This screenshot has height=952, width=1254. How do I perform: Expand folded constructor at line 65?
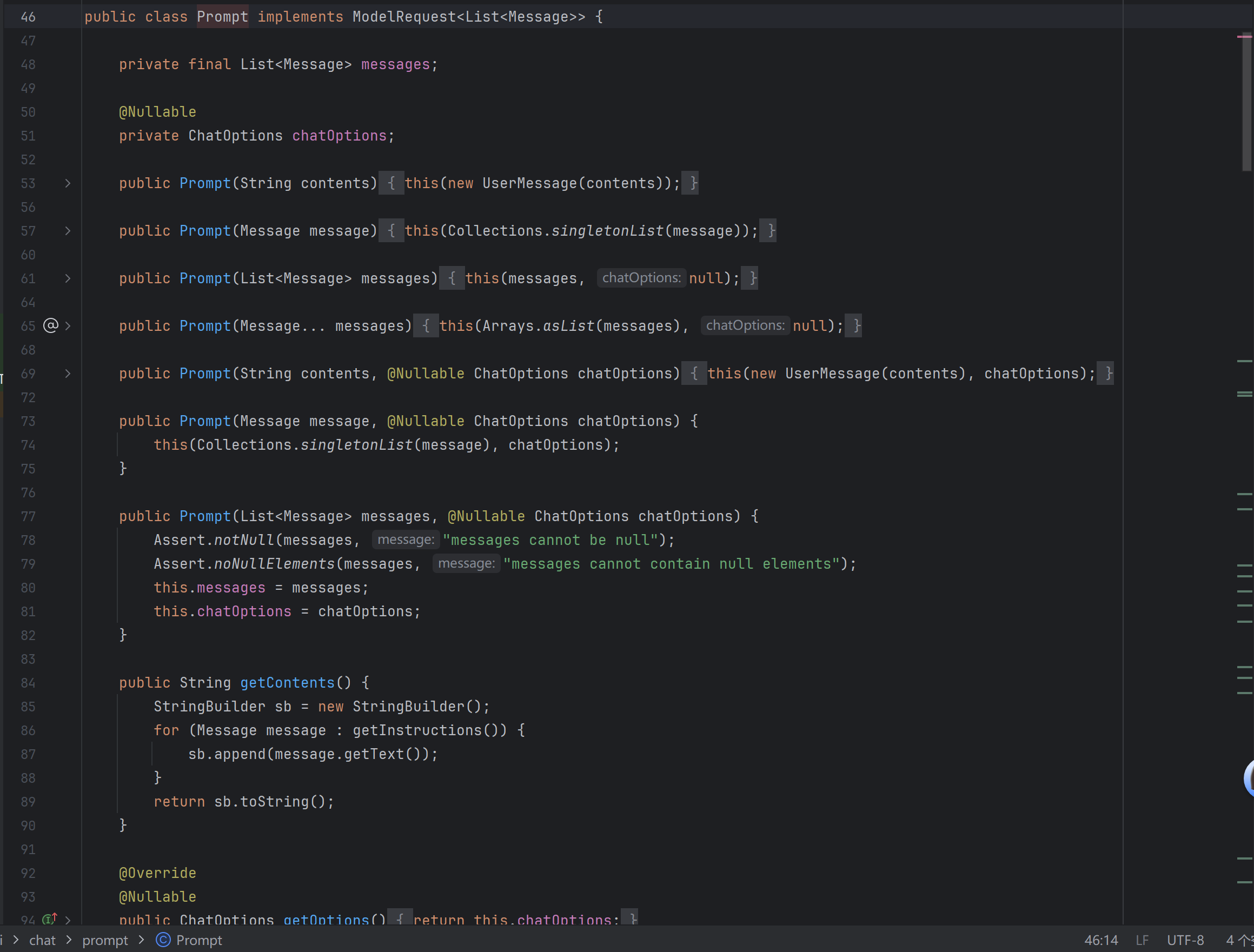[68, 326]
